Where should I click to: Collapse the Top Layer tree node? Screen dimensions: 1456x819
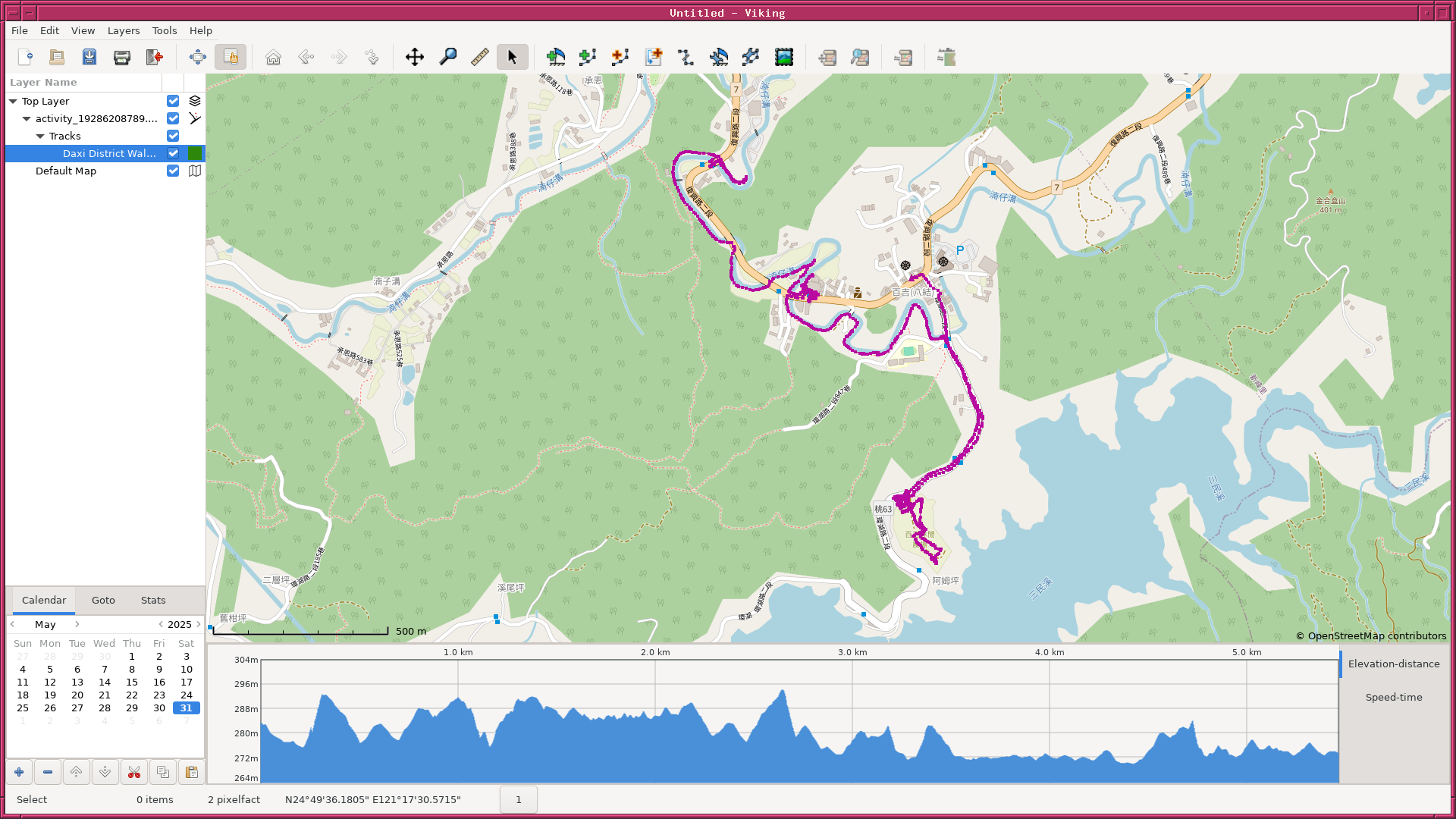point(13,101)
